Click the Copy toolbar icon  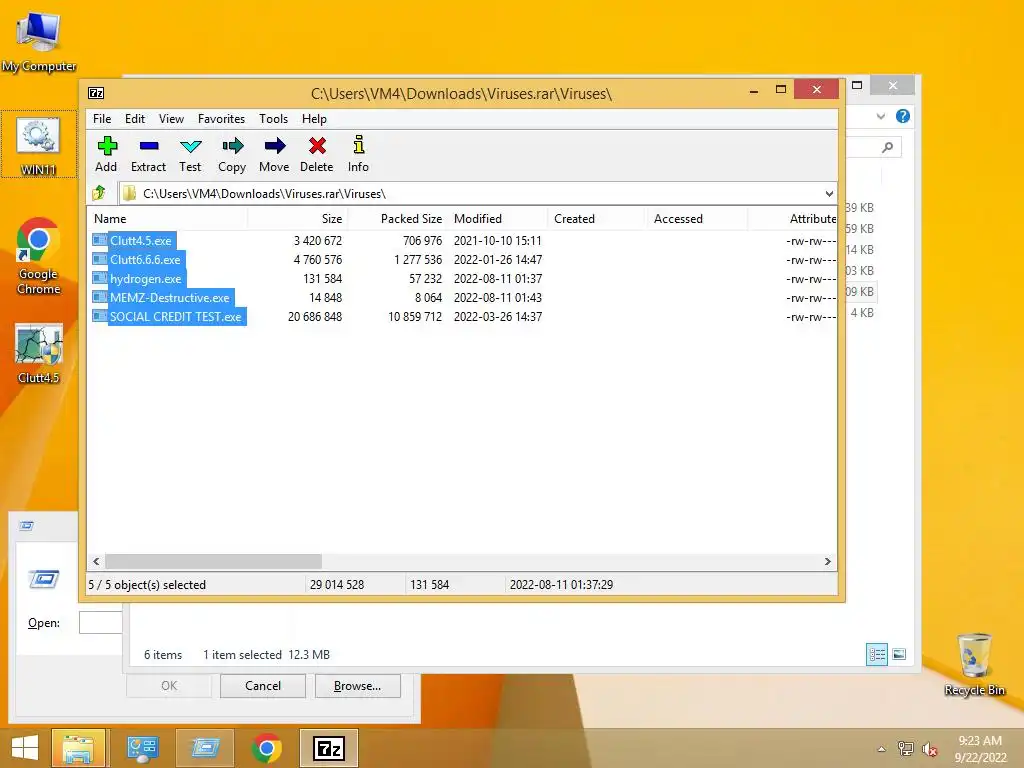point(232,146)
